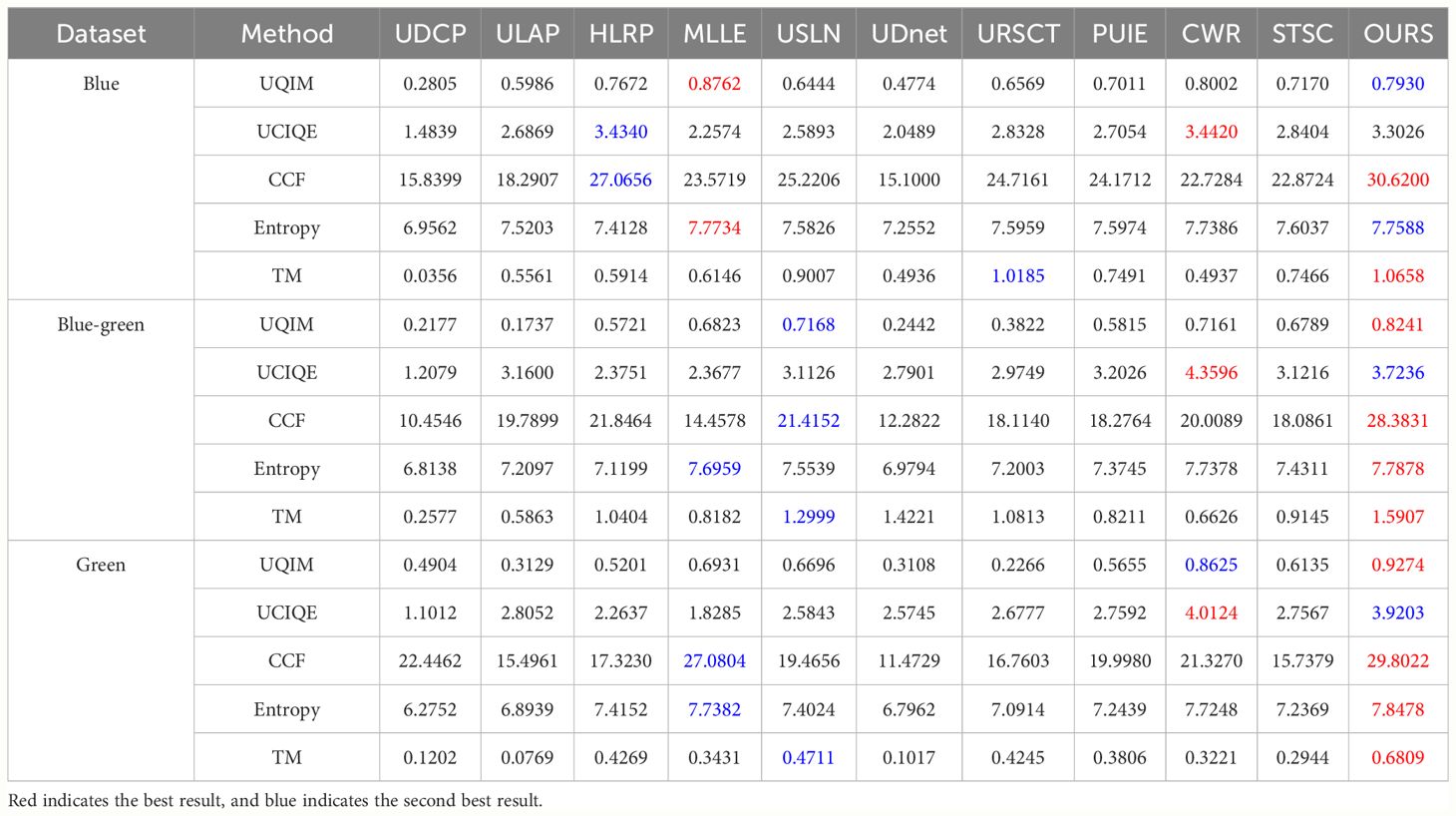Select the cell 7.7734
Image resolution: width=1456 pixels, height=816 pixels.
(x=715, y=227)
